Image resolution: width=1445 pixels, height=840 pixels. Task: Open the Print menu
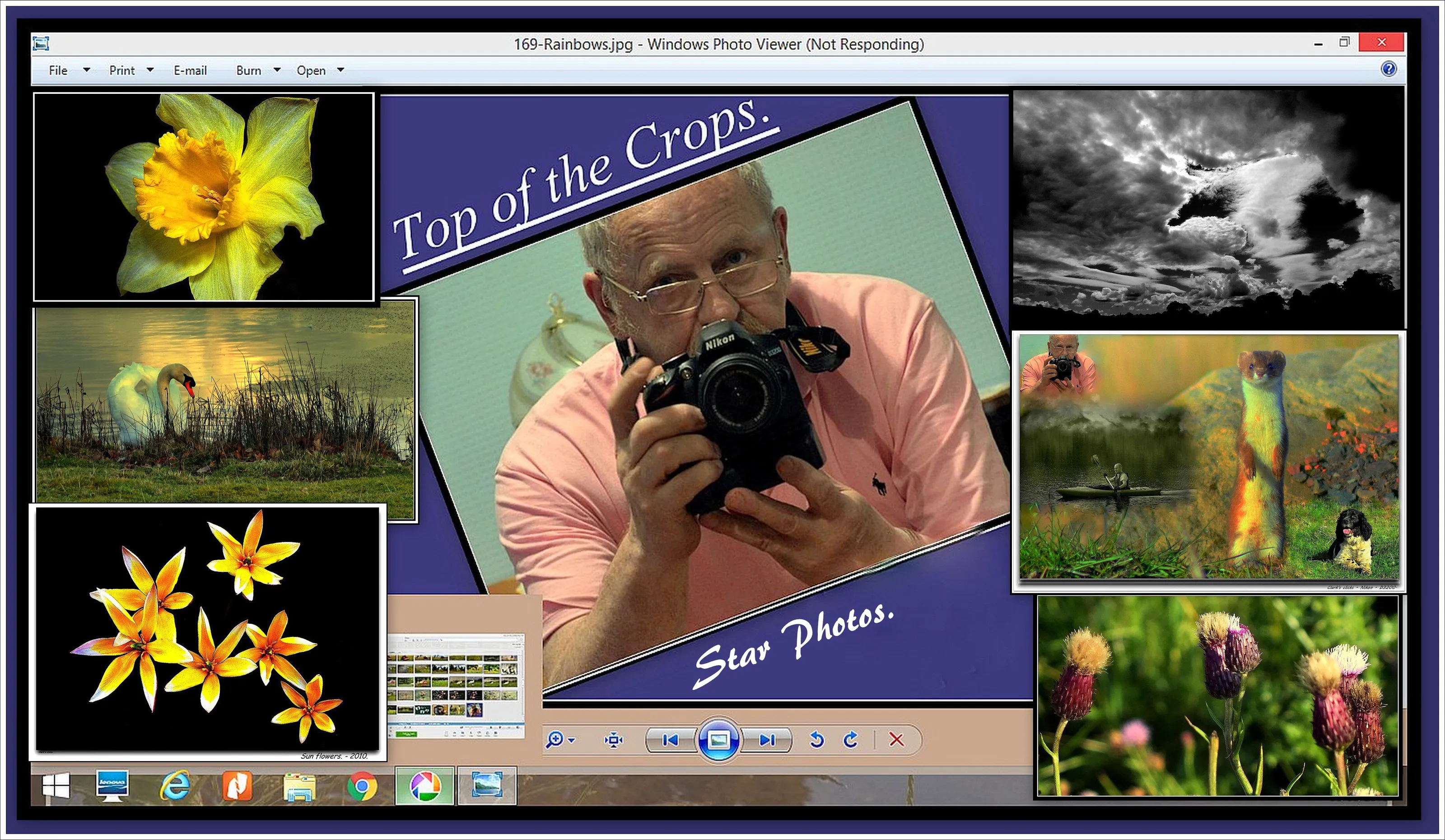(121, 70)
